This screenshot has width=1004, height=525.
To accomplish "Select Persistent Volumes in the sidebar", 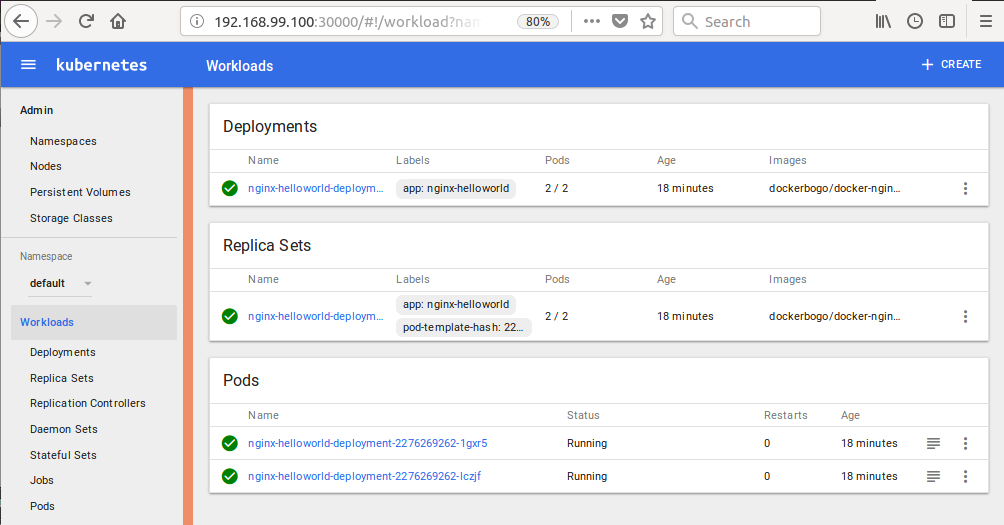I will (x=80, y=192).
